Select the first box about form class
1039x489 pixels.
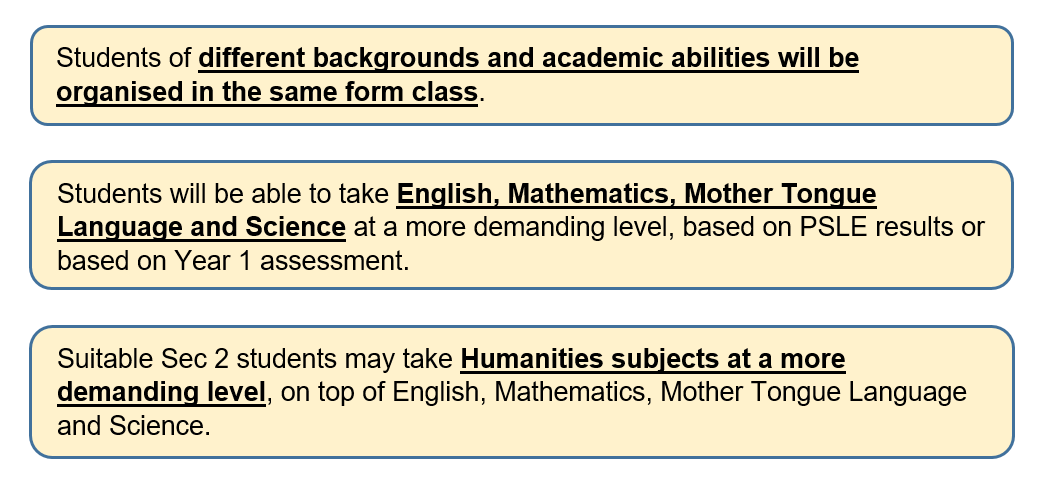[521, 76]
